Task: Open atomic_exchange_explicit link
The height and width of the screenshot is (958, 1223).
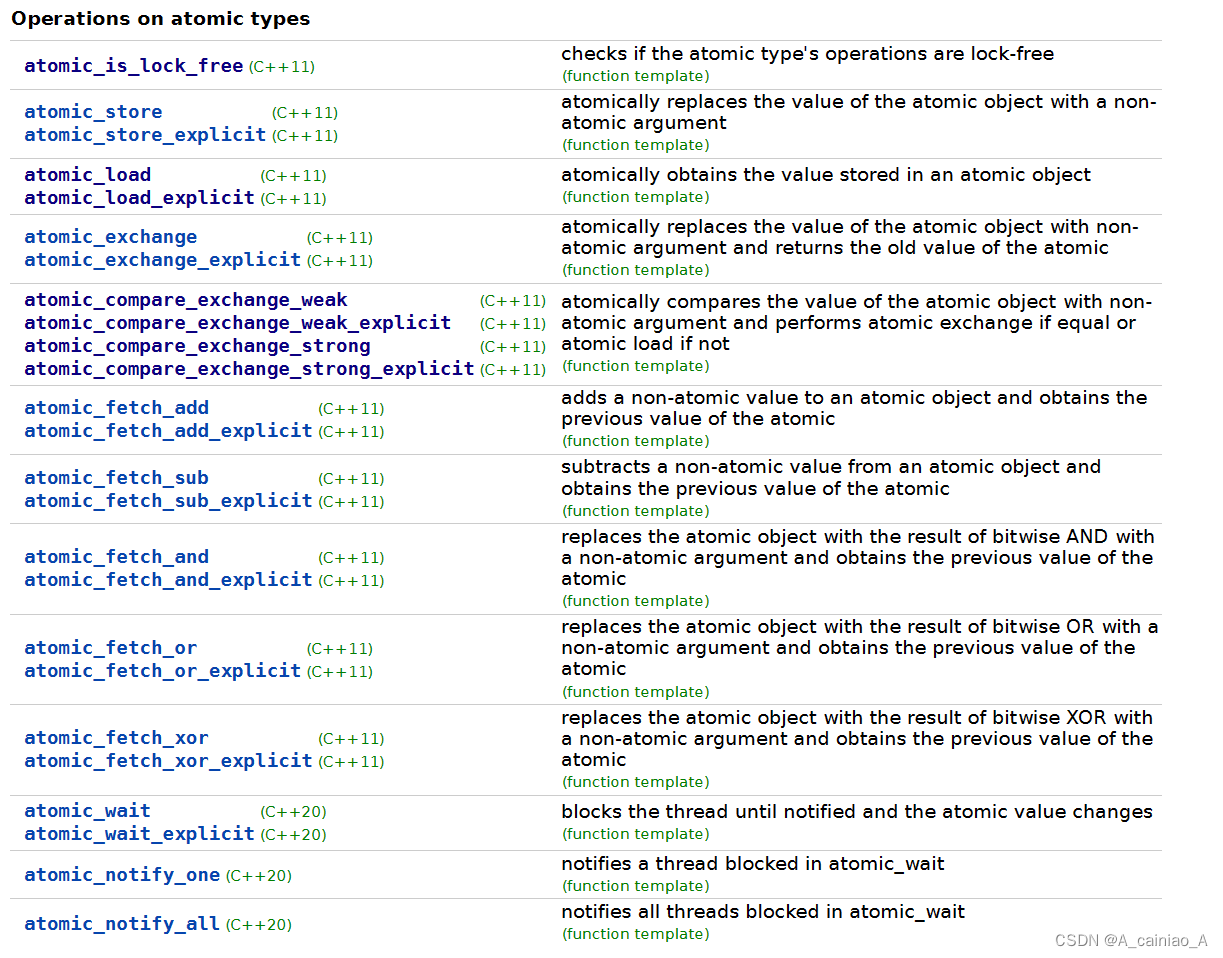Action: pyautogui.click(x=163, y=260)
